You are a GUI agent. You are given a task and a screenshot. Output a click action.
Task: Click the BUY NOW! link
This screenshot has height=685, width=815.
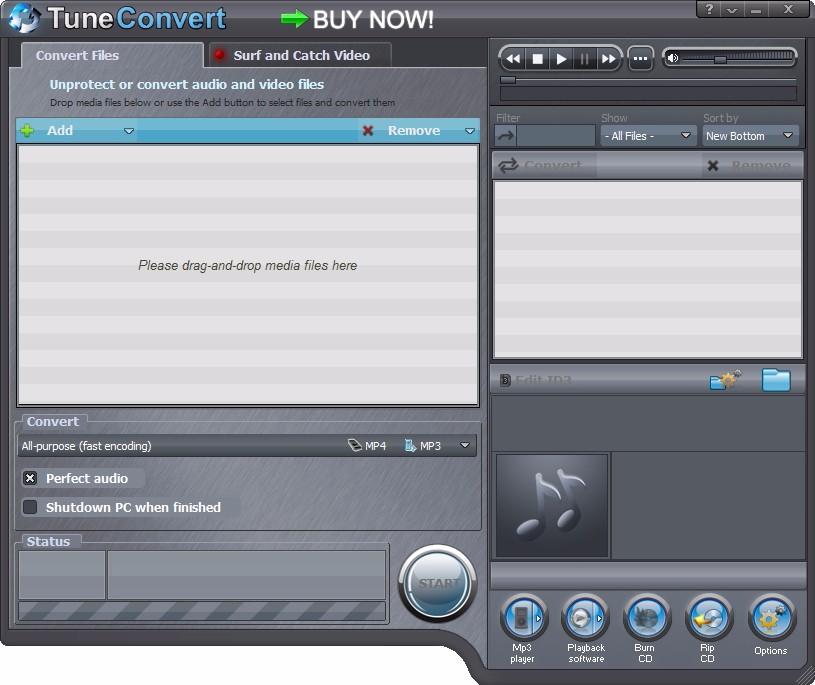(357, 20)
